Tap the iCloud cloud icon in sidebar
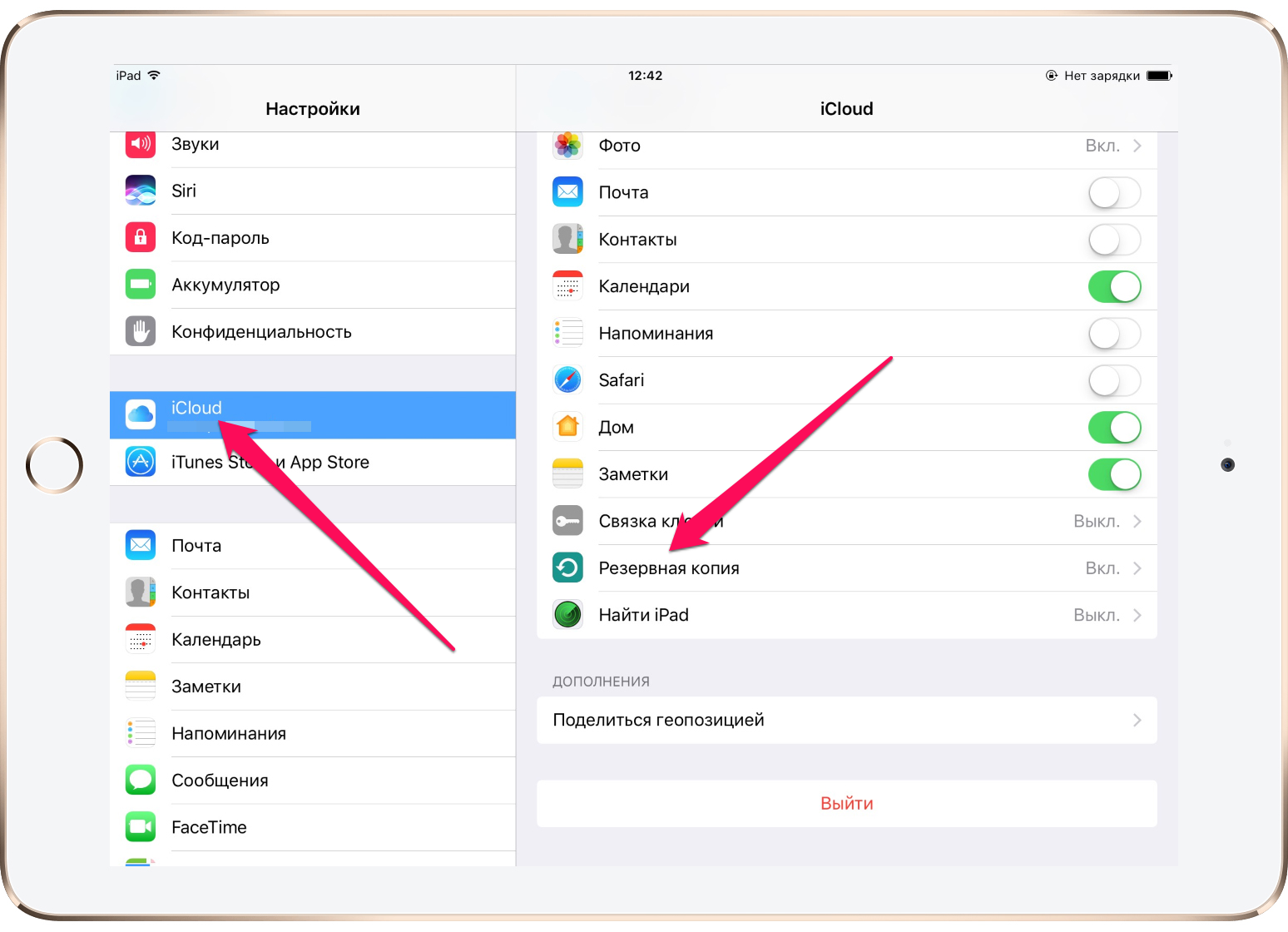Image resolution: width=1288 pixels, height=932 pixels. click(141, 414)
